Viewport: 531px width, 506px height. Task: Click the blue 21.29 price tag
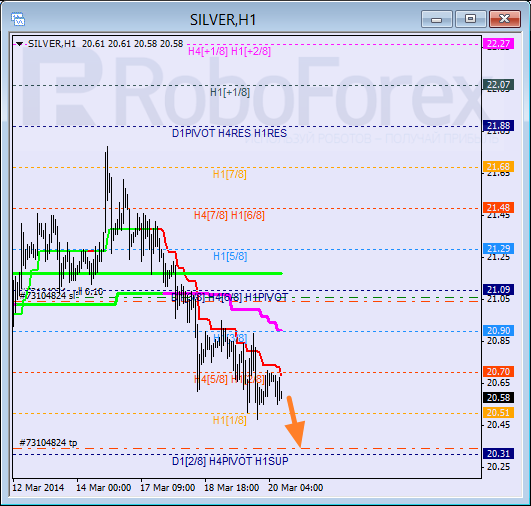tap(498, 249)
